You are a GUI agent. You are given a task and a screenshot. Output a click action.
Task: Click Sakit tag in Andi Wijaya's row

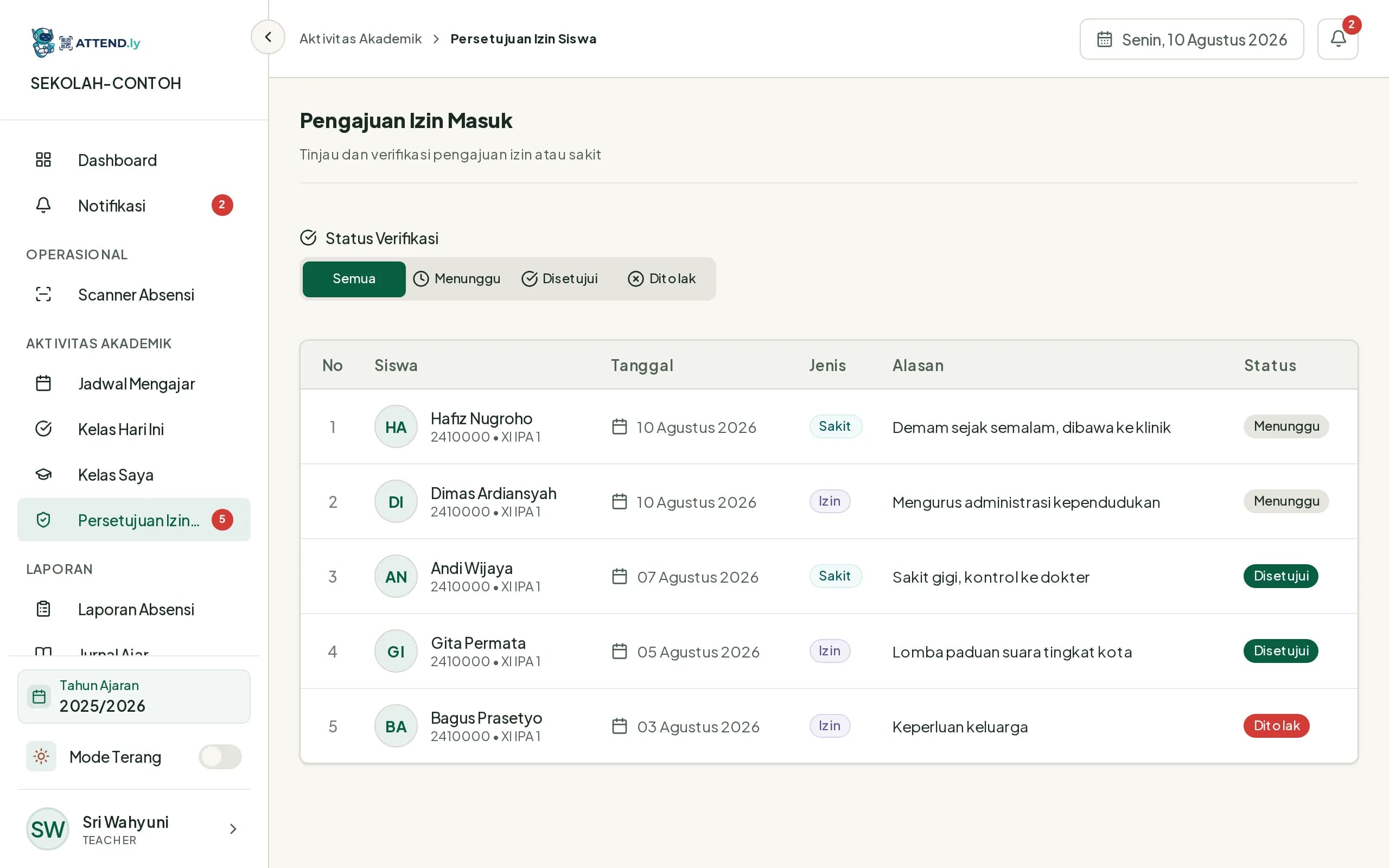[x=835, y=576]
